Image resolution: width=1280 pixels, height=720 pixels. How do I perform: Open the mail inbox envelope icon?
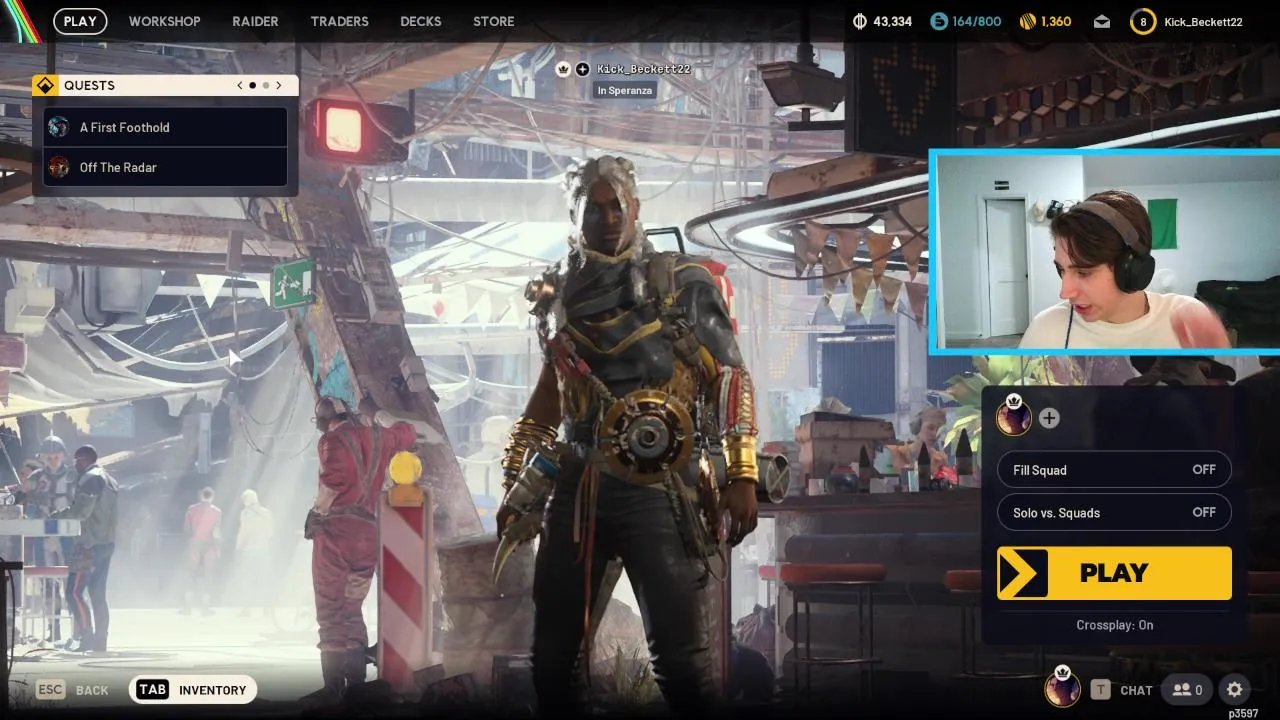[x=1101, y=21]
